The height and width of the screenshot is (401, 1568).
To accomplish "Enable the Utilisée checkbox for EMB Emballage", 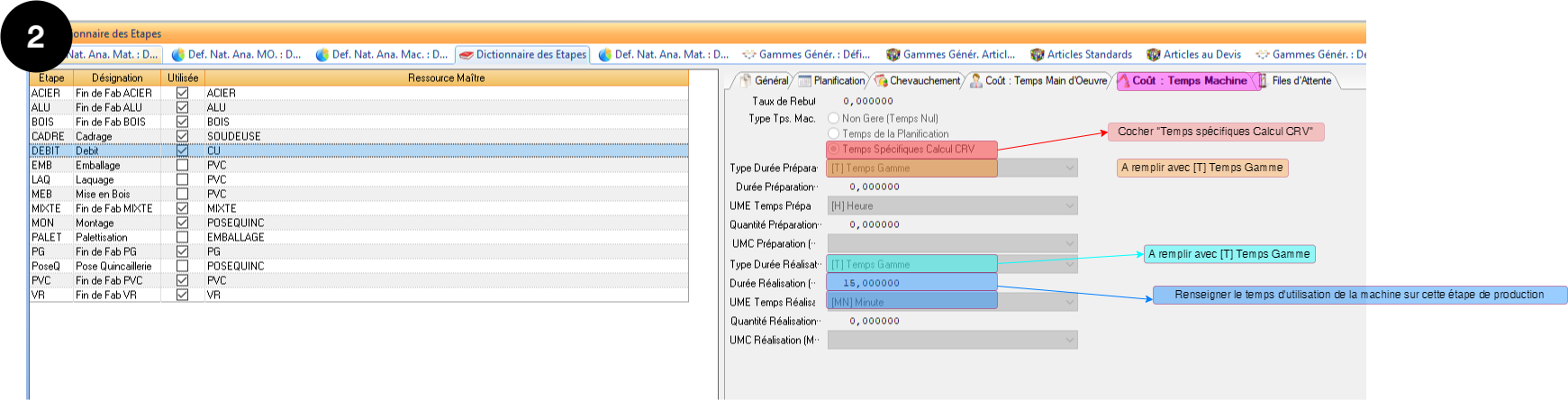I will click(182, 166).
